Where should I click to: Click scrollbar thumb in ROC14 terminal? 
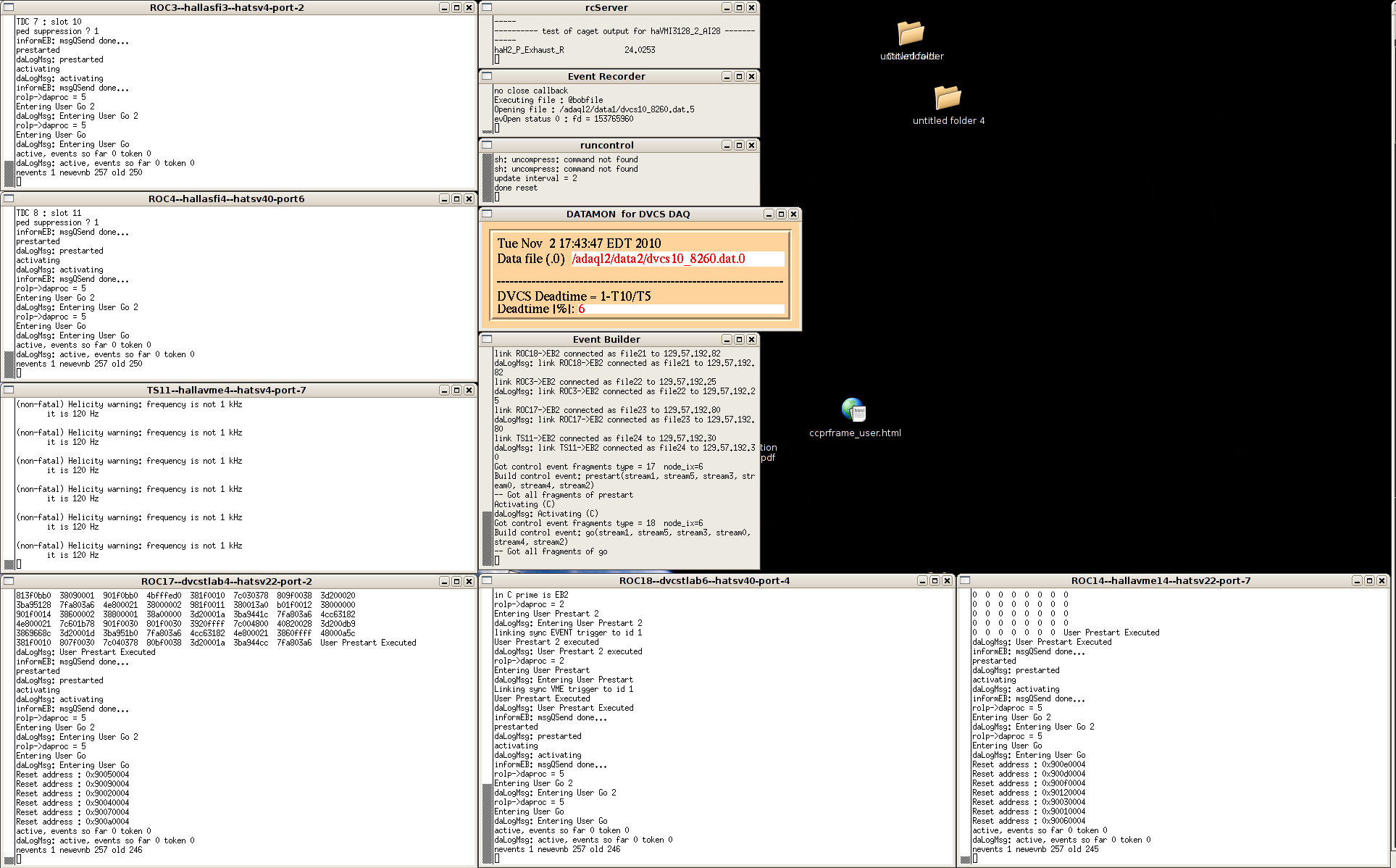click(x=966, y=860)
